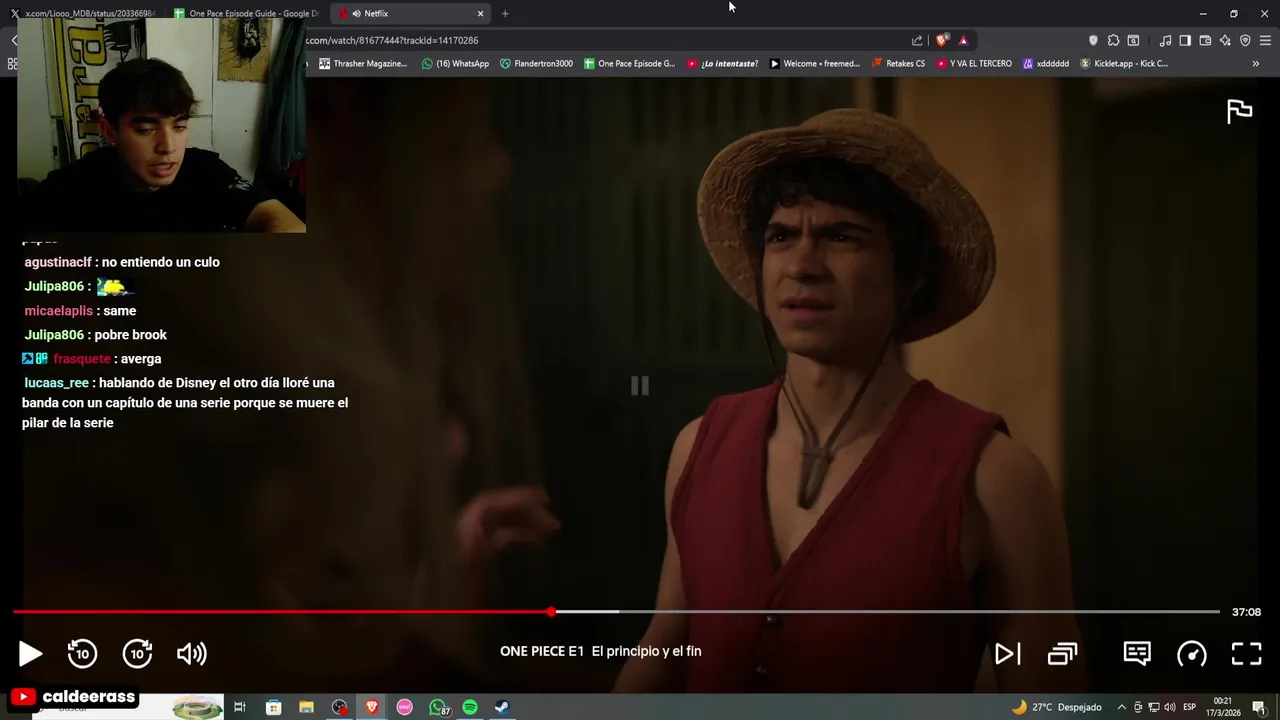Open audio and subtitles options
Viewport: 1280px width, 720px height.
point(1137,654)
